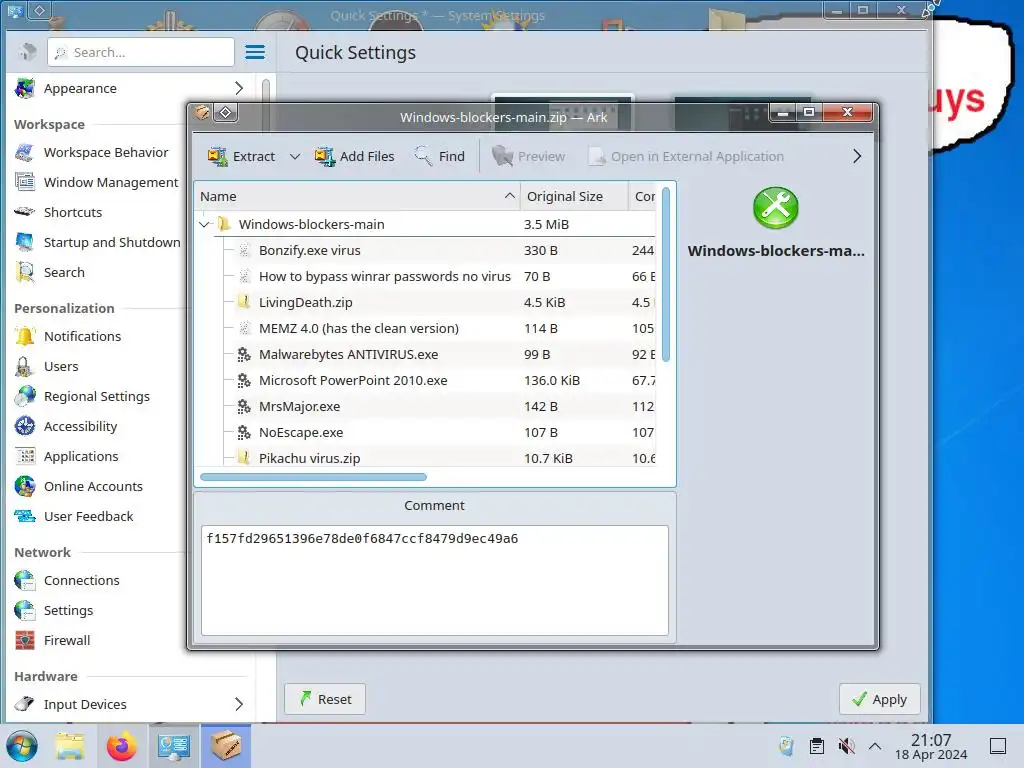Screen dimensions: 1024x768
Task: Toggle Ark window on all desktops pin
Action: click(x=226, y=113)
